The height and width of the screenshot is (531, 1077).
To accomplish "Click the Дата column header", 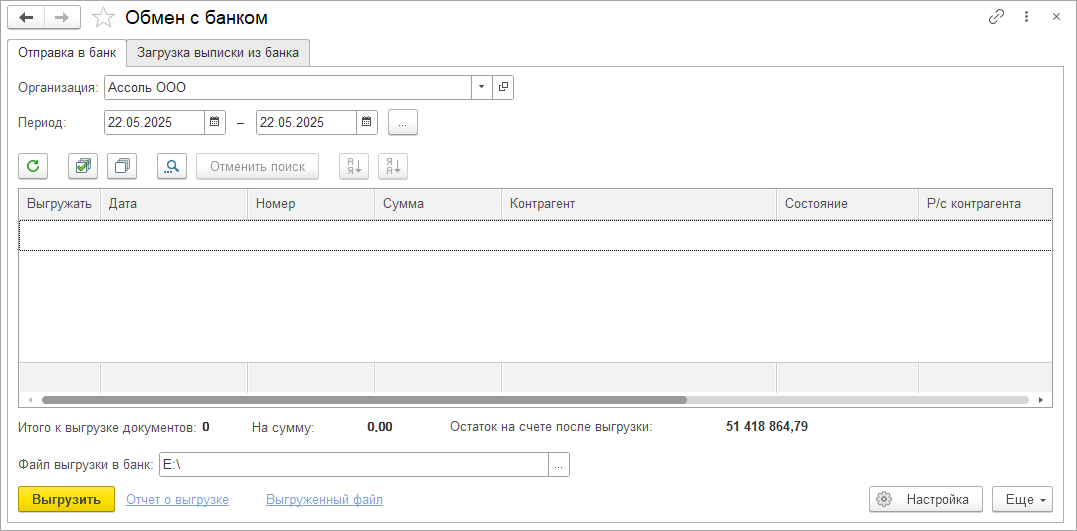I will pos(174,204).
